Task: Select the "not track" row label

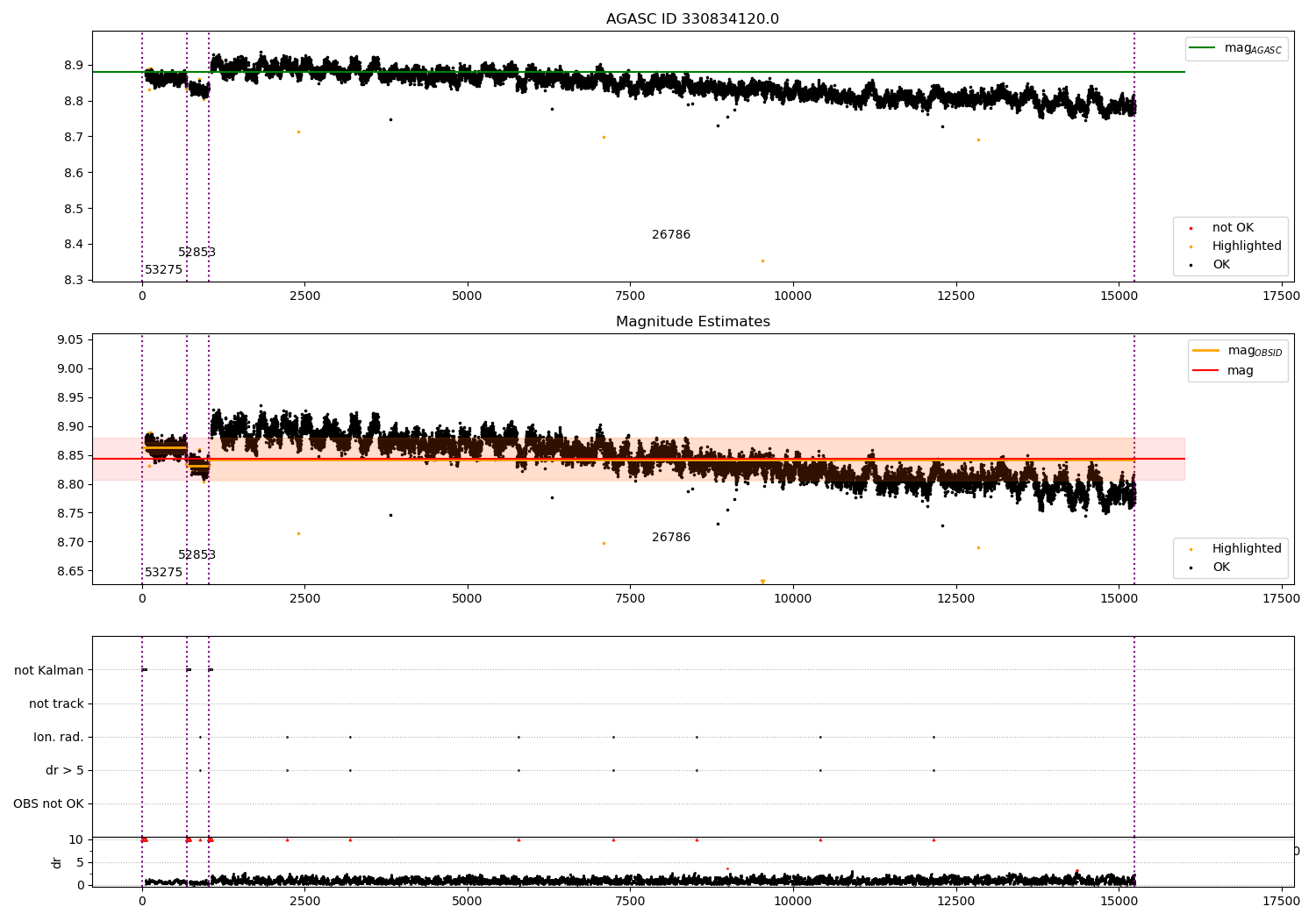Action: pos(56,703)
